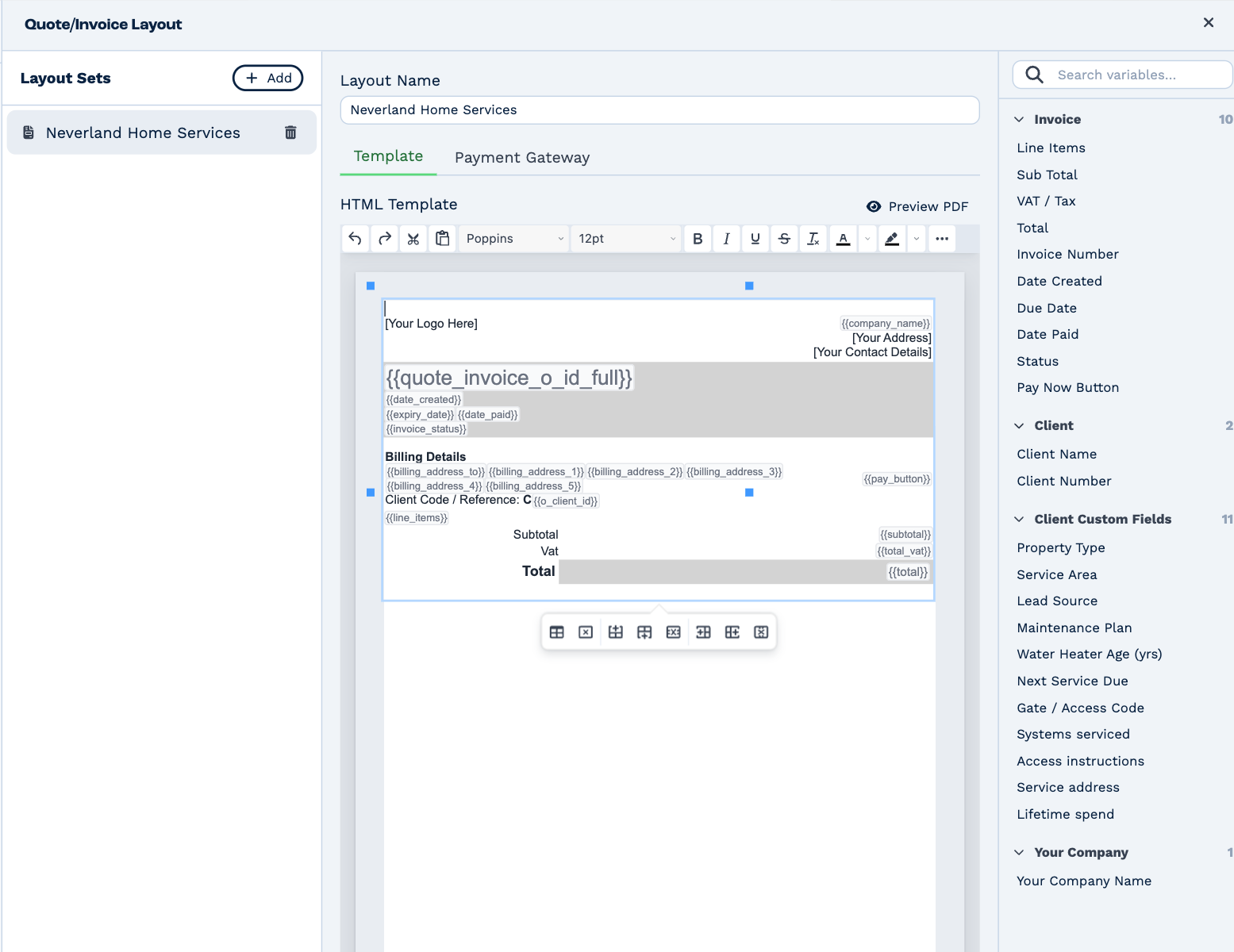
Task: Click the Maintenance Plan custom field variable
Action: click(x=1074, y=628)
